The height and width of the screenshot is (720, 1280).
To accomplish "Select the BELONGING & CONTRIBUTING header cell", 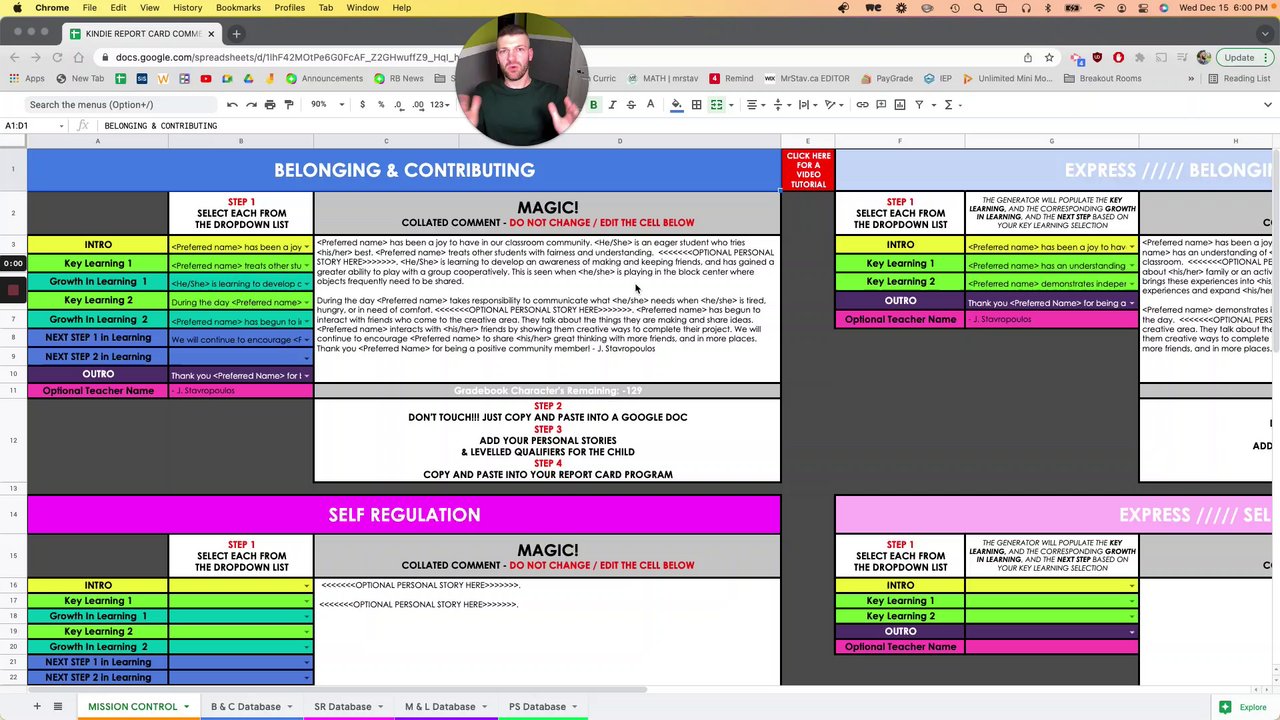I will point(404,170).
